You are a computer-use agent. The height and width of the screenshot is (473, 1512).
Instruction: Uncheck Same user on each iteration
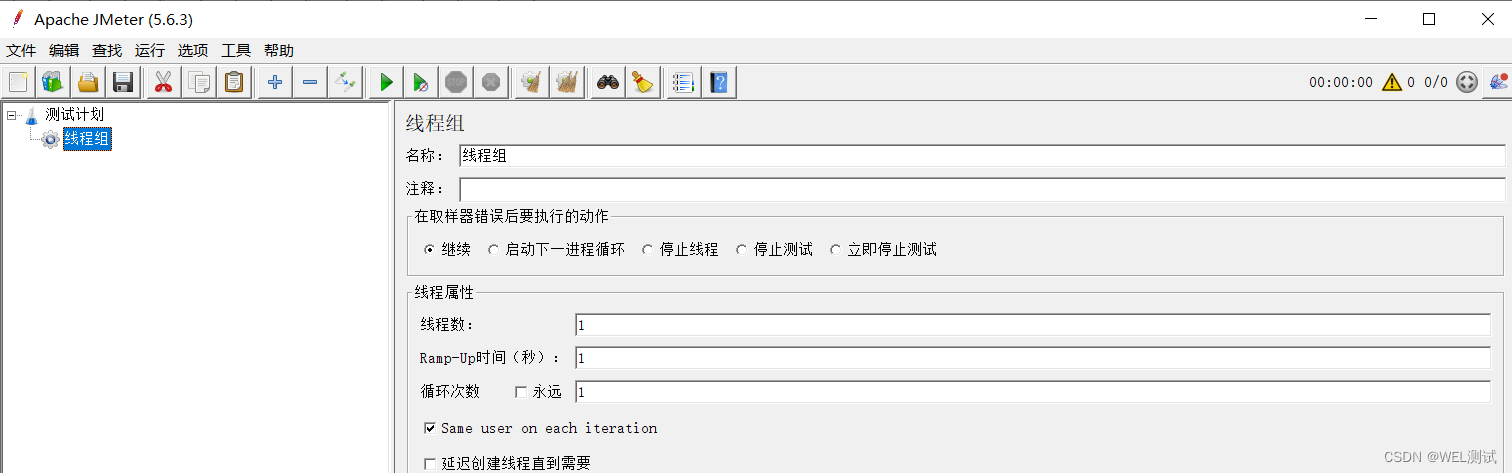pos(430,428)
